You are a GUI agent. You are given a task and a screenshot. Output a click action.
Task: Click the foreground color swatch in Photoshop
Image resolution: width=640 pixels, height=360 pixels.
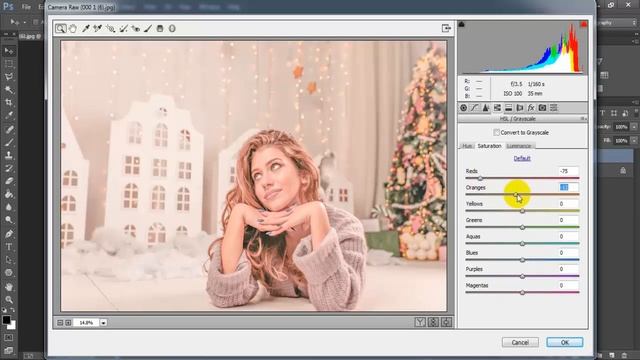(x=6, y=320)
